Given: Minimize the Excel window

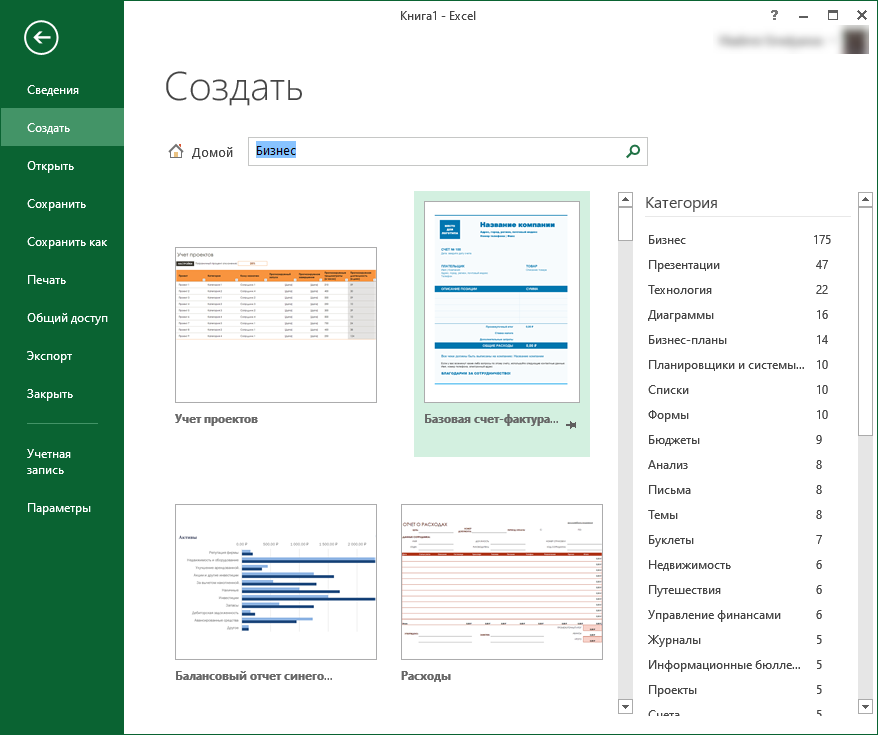Looking at the screenshot, I should click(x=804, y=16).
